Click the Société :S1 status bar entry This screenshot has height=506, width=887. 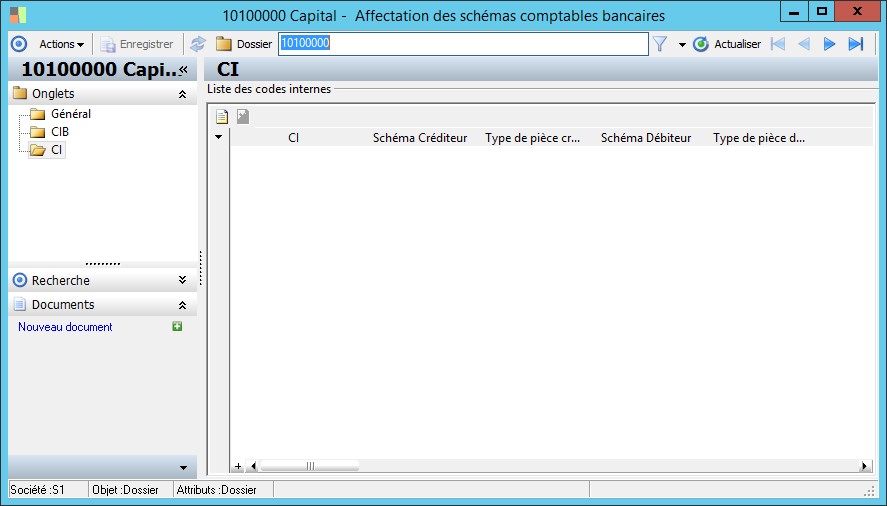click(37, 490)
